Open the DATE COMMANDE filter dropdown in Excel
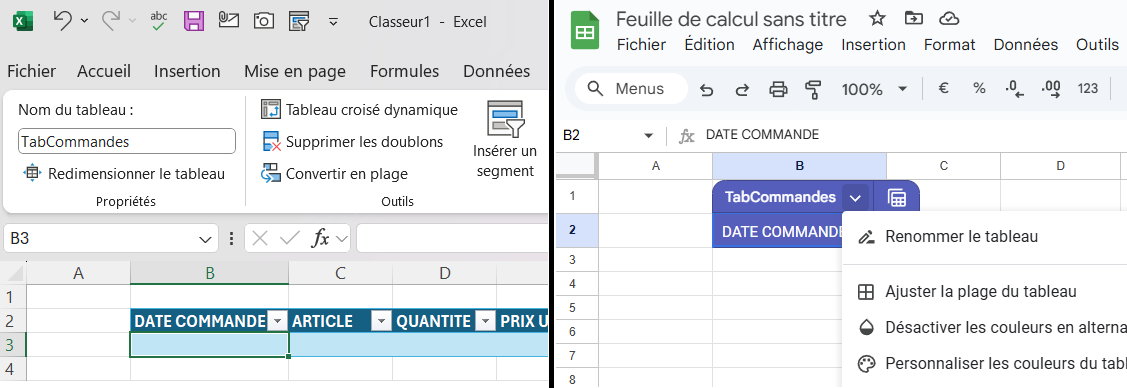The height and width of the screenshot is (388, 1127). 276,321
